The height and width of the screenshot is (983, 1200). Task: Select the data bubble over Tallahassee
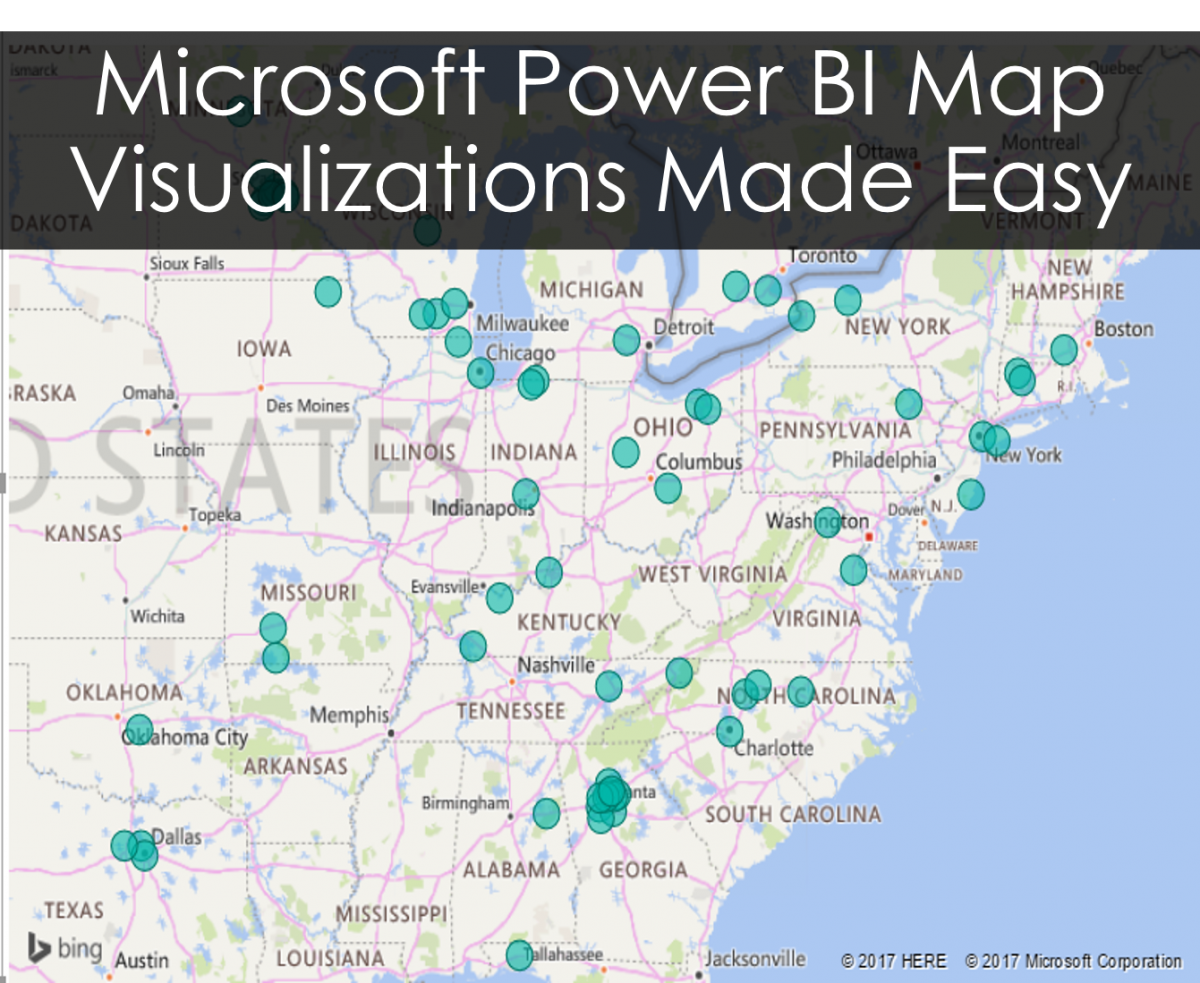point(519,955)
